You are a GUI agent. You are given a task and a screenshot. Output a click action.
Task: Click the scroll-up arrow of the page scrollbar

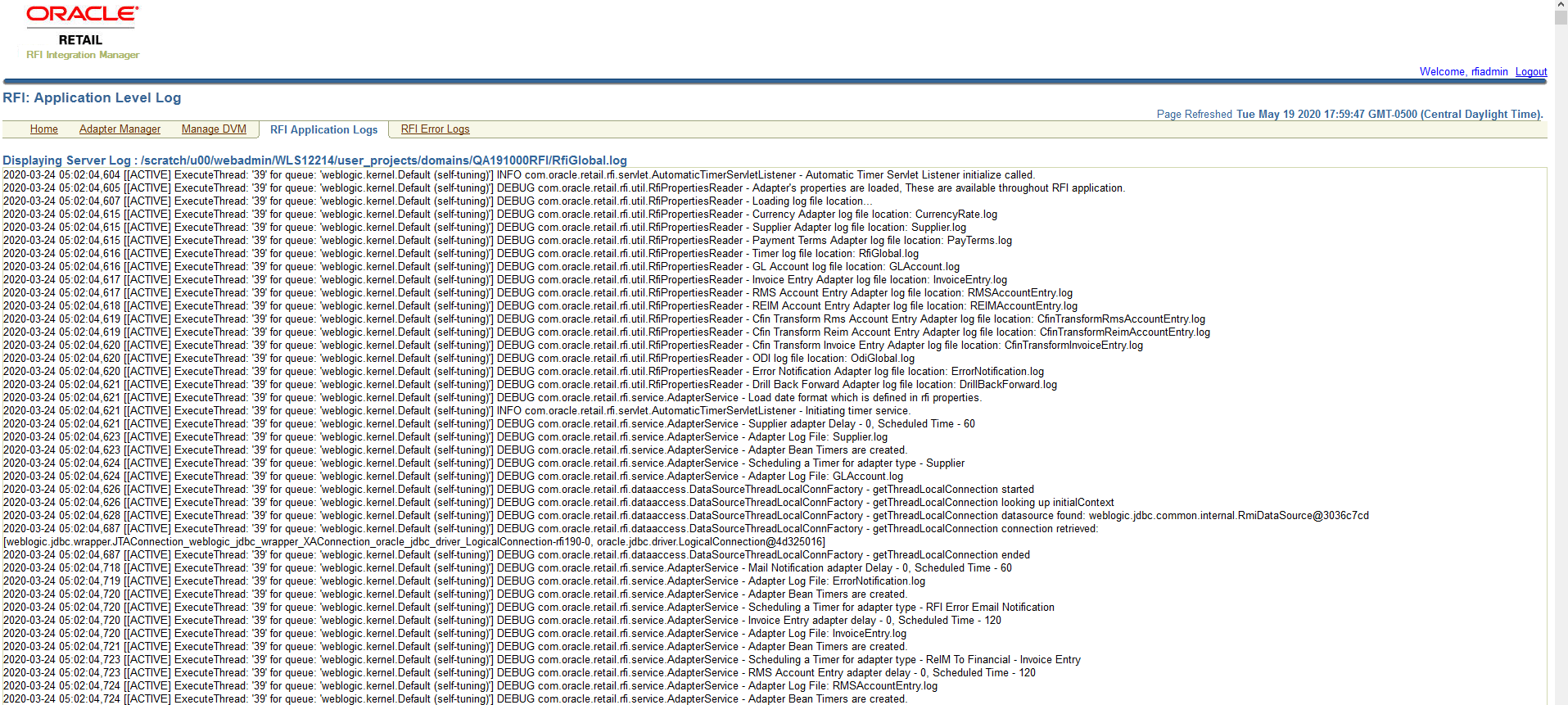[x=1561, y=6]
